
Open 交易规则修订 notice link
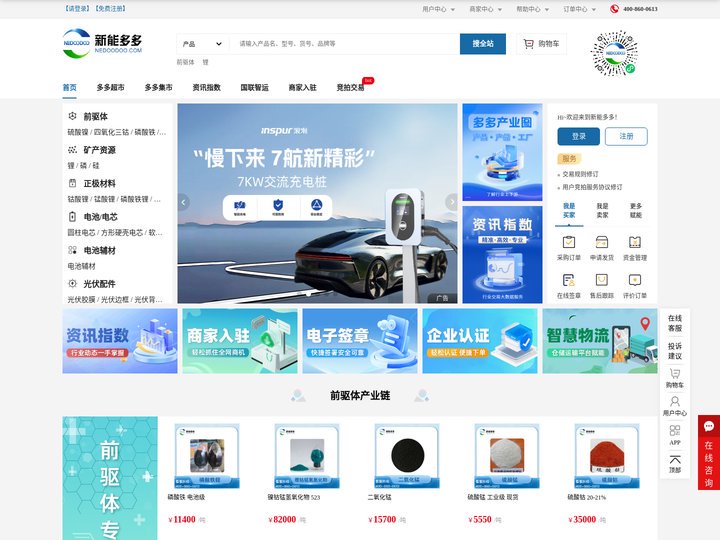[x=580, y=174]
